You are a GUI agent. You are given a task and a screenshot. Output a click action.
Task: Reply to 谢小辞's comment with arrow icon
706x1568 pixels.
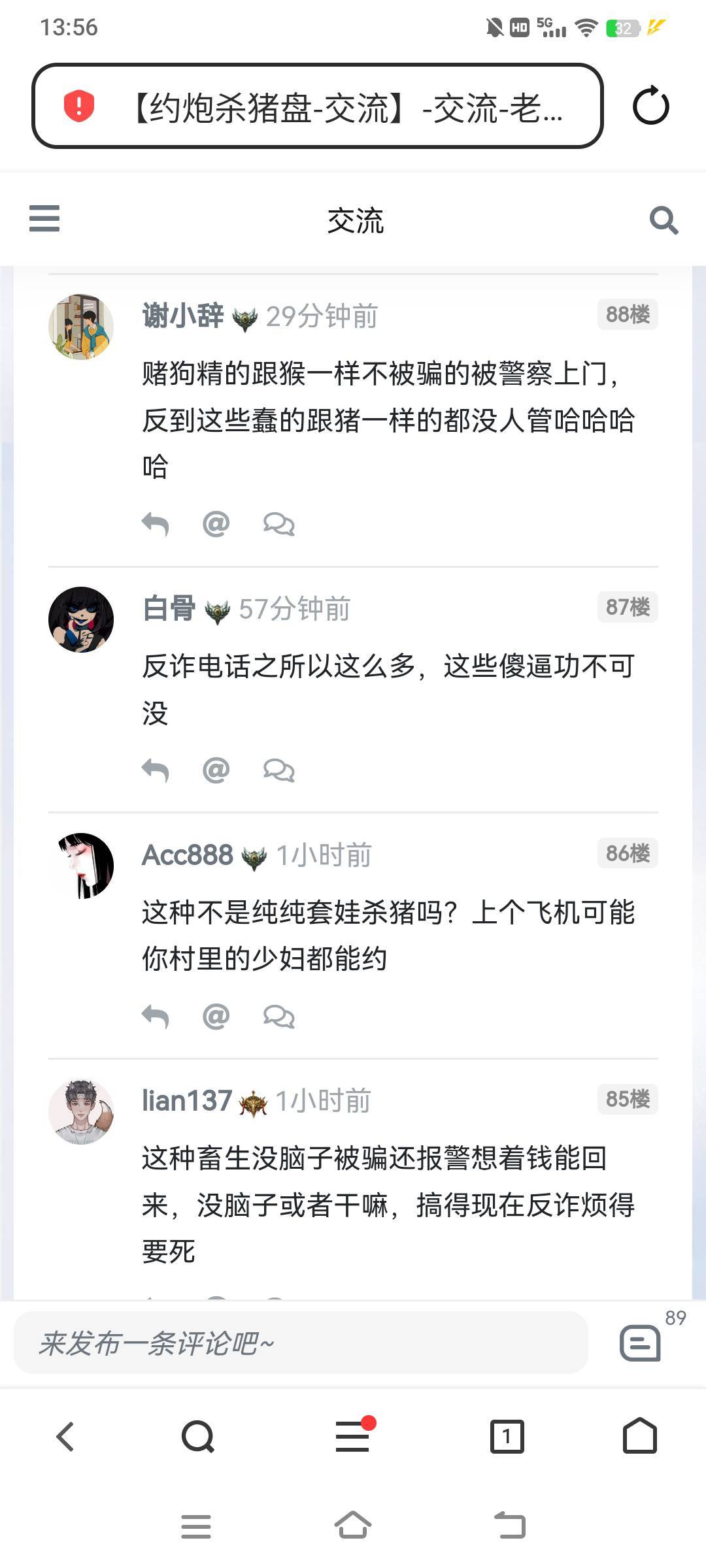tap(155, 524)
